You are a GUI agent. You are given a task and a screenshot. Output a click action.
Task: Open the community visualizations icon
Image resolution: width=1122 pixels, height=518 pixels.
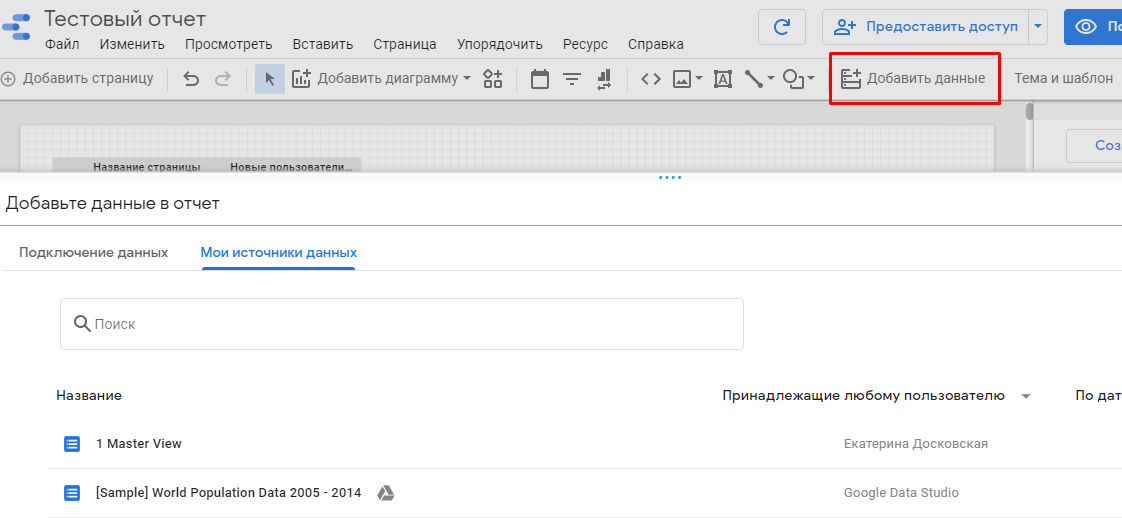point(492,79)
